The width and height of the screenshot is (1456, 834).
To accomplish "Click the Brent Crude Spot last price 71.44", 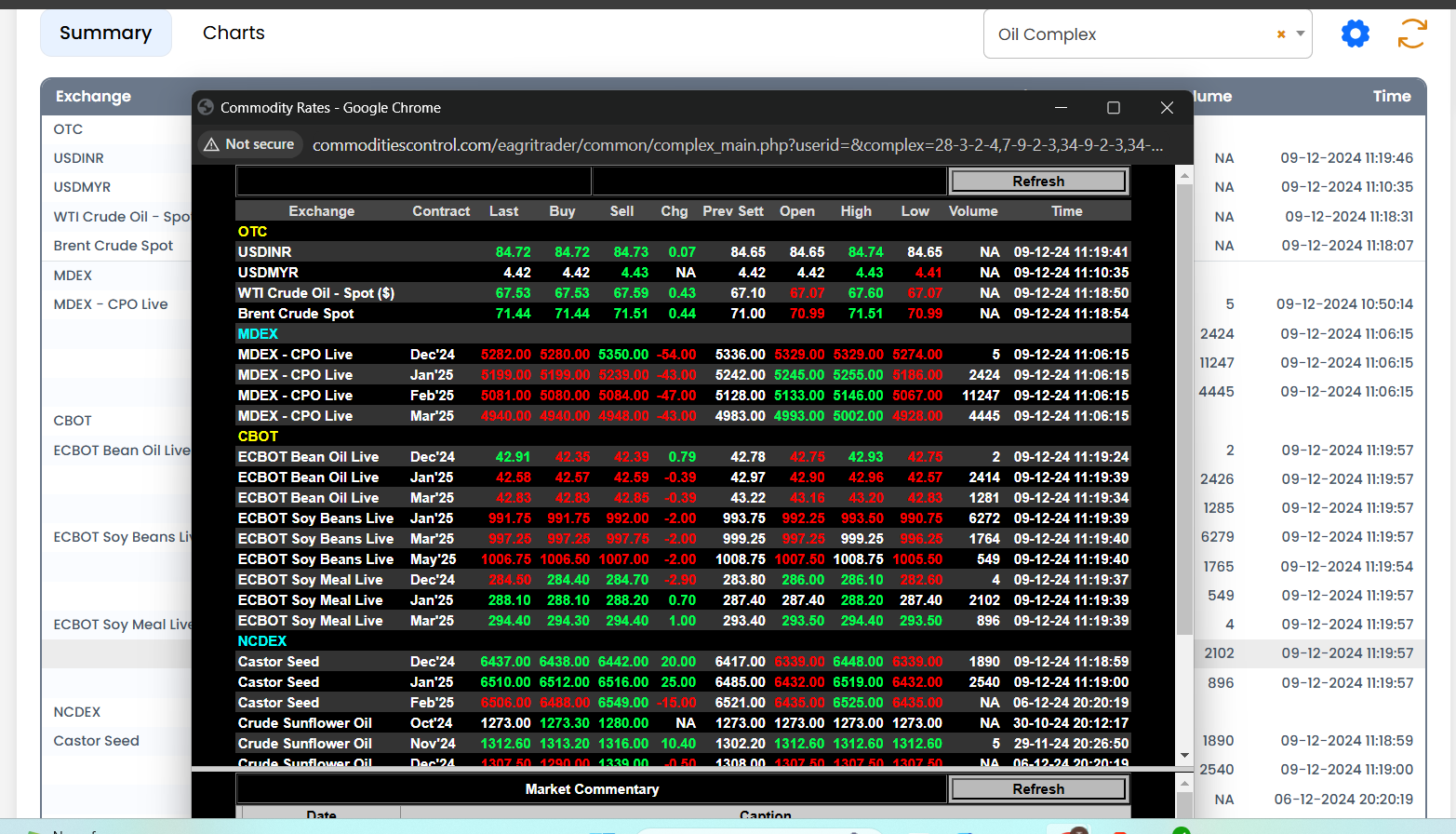I will [x=513, y=314].
